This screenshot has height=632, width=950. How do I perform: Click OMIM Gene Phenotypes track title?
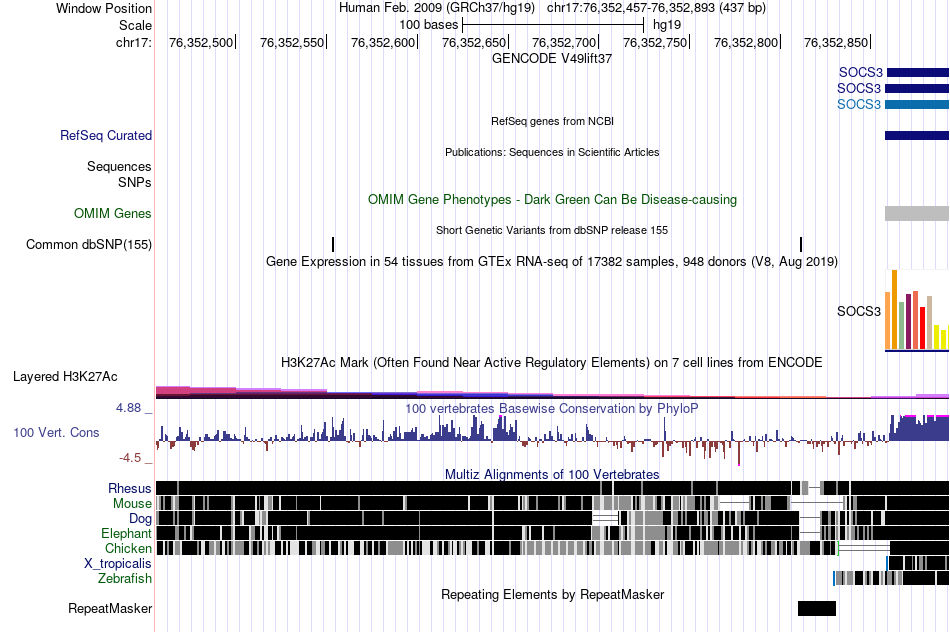click(553, 199)
